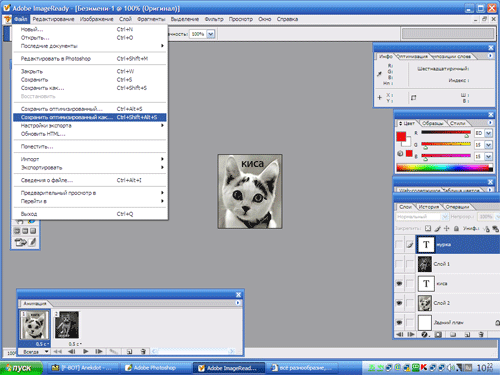The width and height of the screenshot is (500, 375).
Task: Click rewind to first frame button
Action: [58, 351]
